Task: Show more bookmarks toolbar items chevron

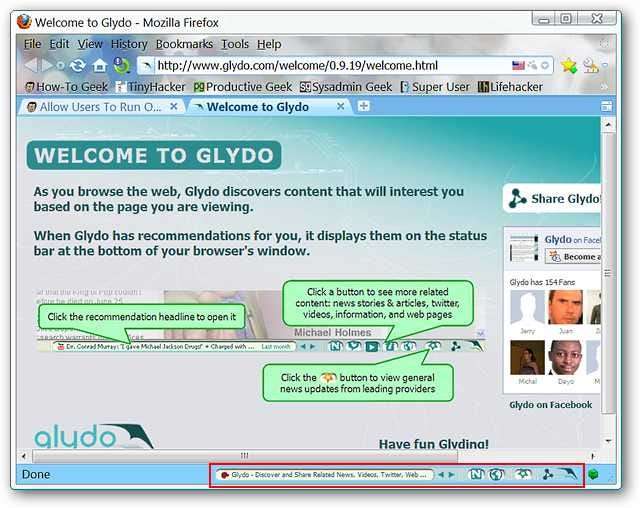Action: [604, 87]
